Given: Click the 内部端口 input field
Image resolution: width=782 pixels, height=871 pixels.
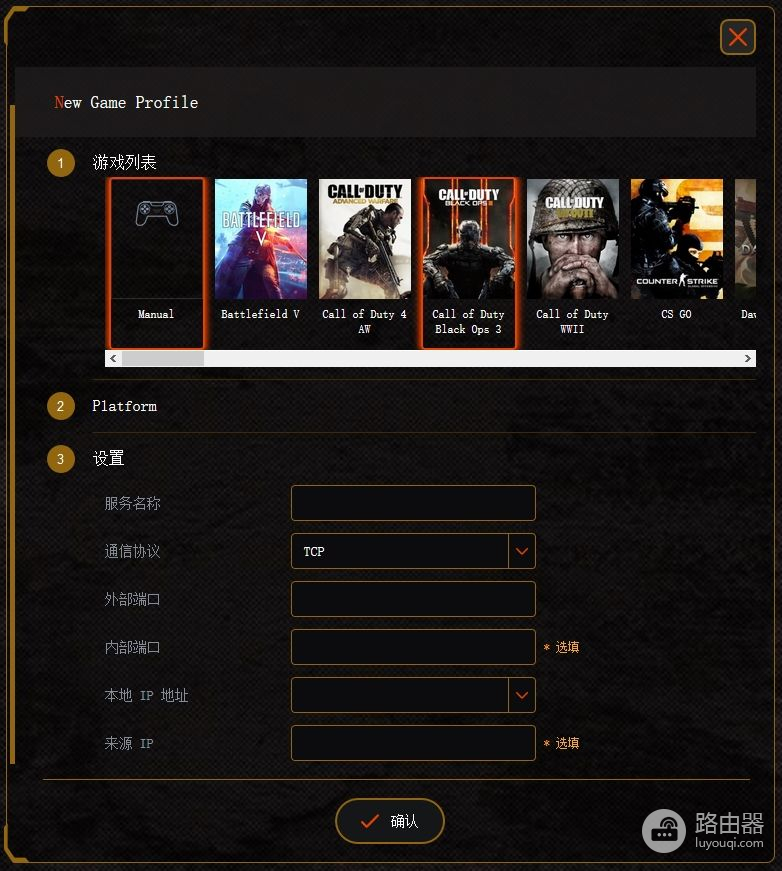Looking at the screenshot, I should pos(413,647).
